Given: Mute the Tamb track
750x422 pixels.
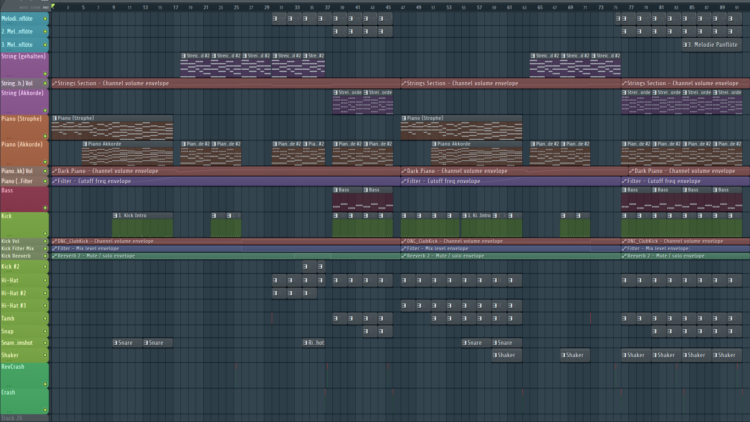Looking at the screenshot, I should (x=45, y=319).
